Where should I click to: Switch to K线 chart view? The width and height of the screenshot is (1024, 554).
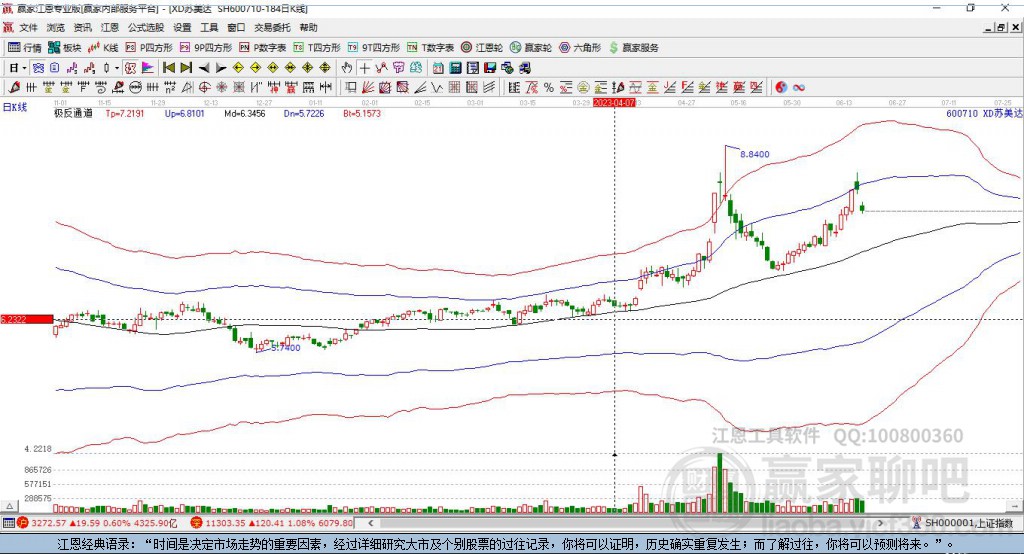[x=103, y=48]
